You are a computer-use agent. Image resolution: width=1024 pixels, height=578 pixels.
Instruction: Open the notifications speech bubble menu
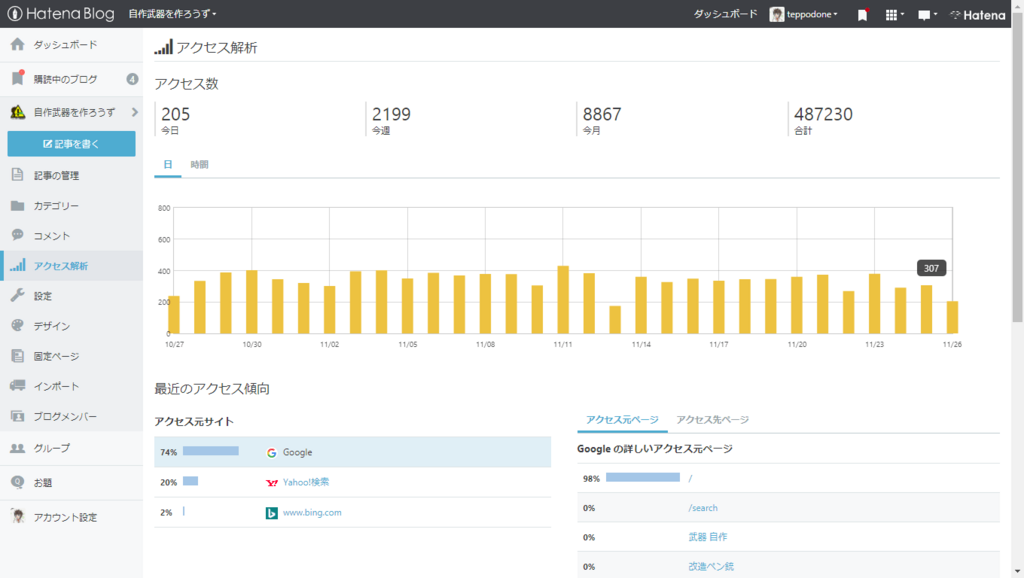(927, 14)
